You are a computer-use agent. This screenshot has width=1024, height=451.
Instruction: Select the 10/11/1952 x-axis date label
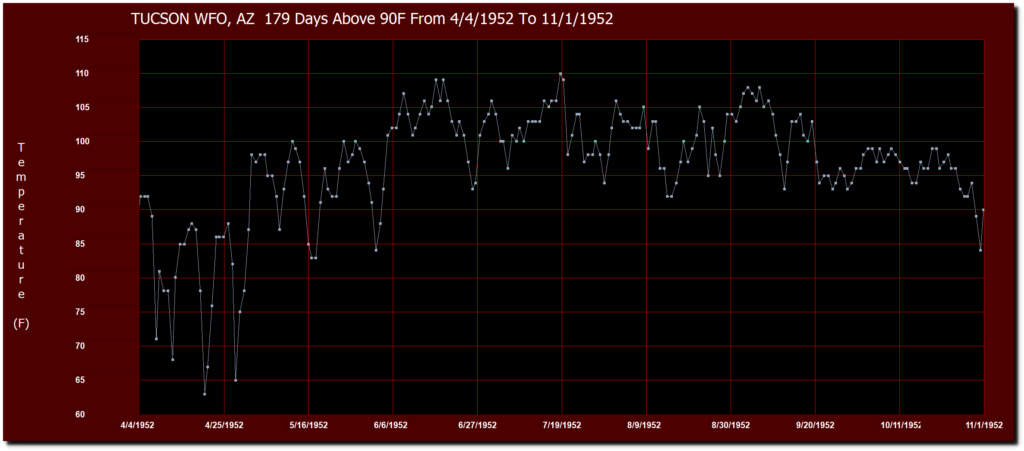900,425
